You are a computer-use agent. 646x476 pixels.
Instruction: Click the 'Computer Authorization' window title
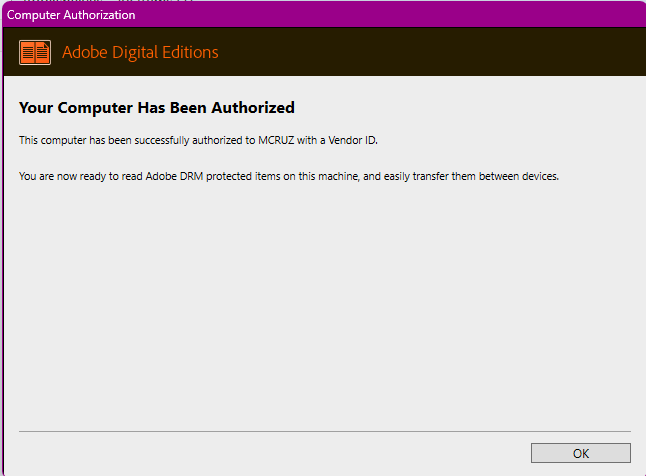(71, 15)
